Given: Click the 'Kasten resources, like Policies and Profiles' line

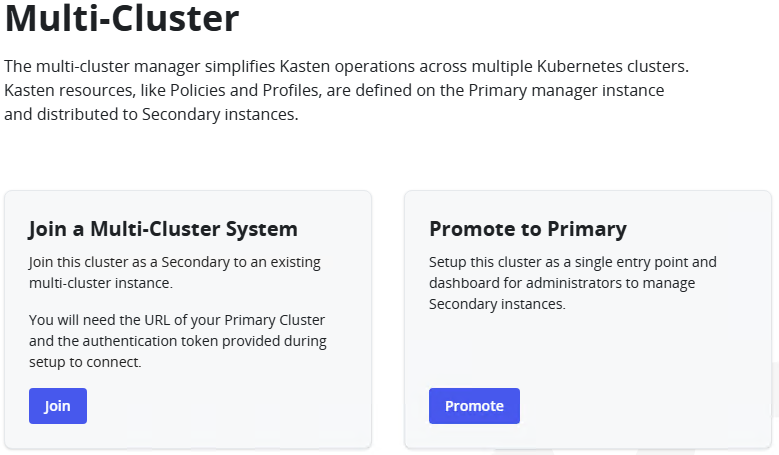Looking at the screenshot, I should [333, 91].
